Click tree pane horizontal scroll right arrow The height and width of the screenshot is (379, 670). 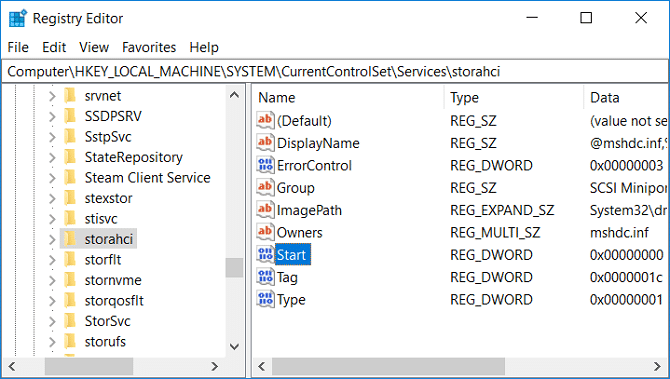(215, 366)
